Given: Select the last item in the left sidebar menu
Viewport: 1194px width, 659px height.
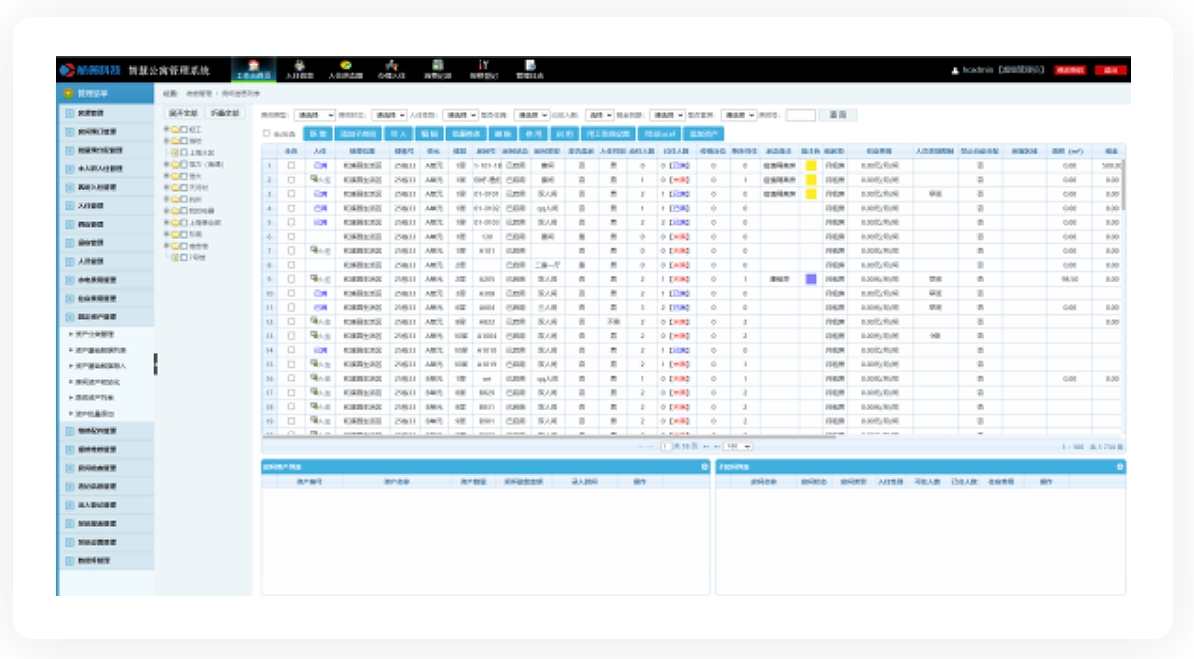Looking at the screenshot, I should click(x=105, y=560).
